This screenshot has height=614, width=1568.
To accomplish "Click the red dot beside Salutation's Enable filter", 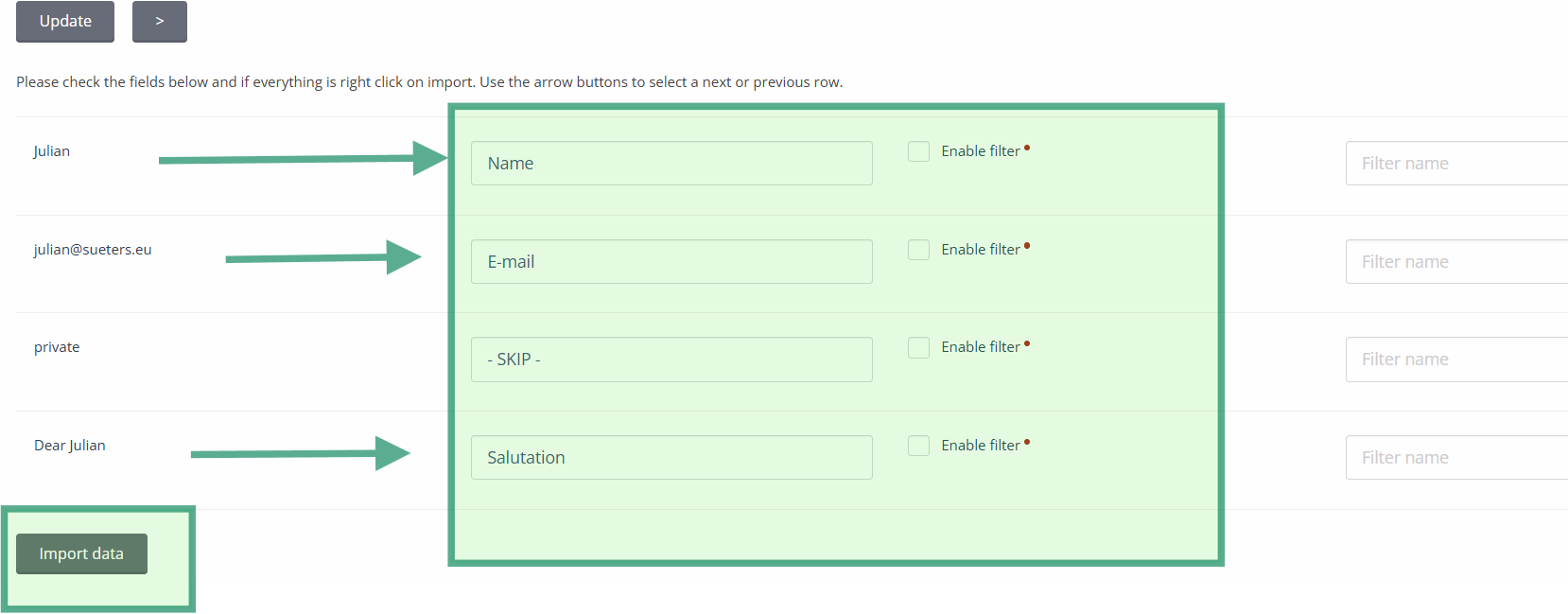I will tap(1027, 442).
